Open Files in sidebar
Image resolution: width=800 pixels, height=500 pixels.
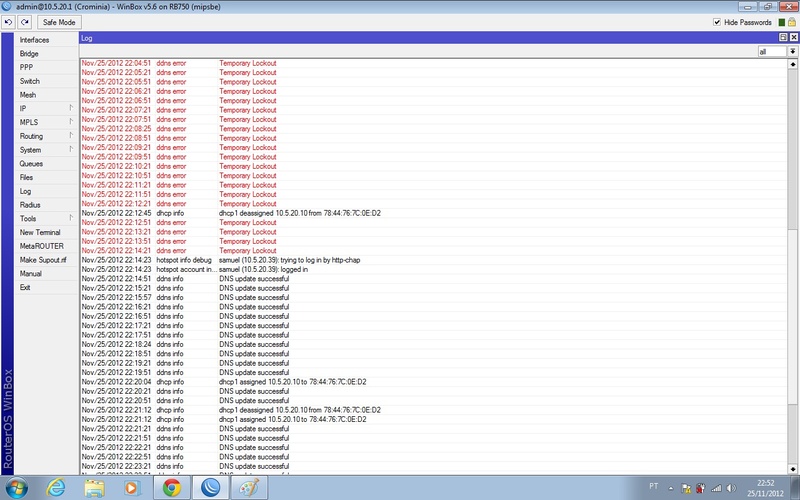pos(46,178)
